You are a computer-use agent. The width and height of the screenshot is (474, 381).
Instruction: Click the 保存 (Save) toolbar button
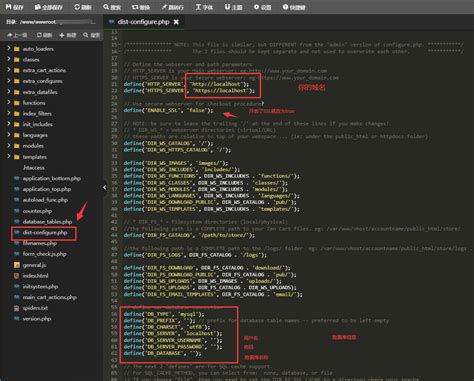[15, 7]
